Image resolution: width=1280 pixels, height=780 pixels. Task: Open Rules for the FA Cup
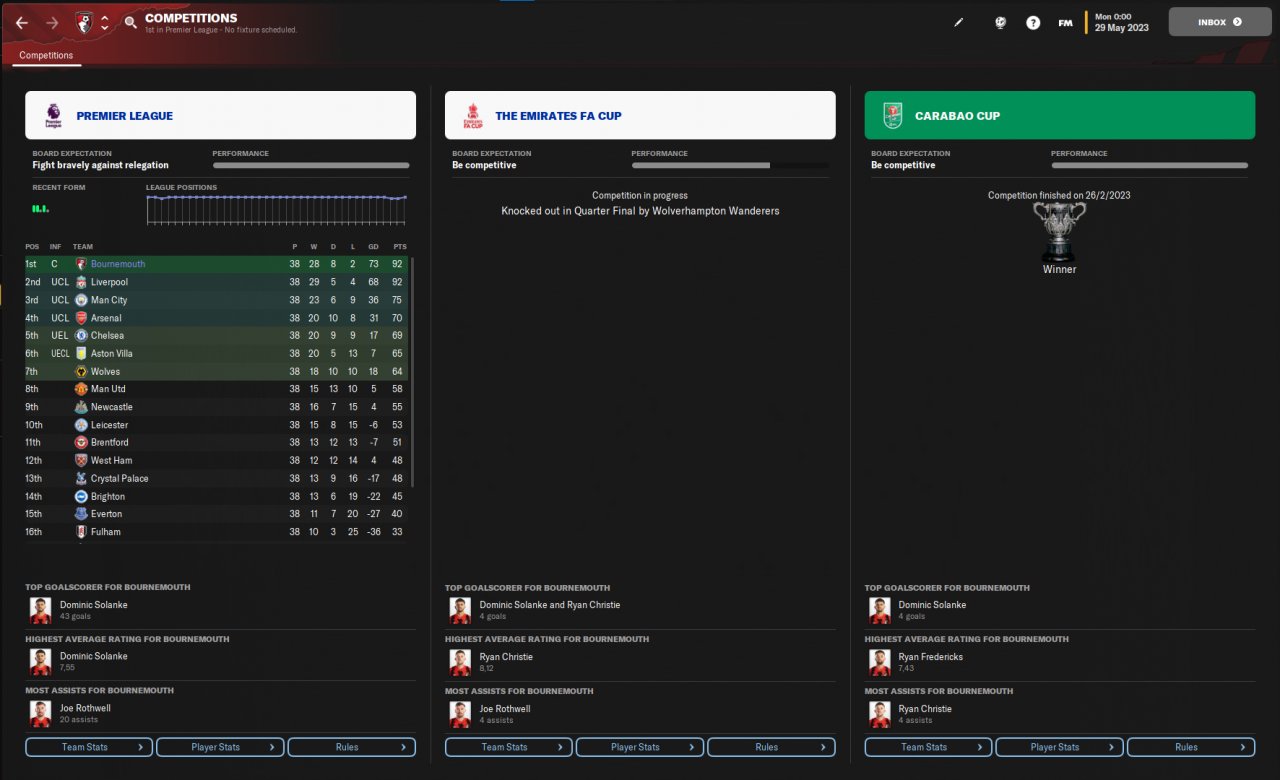tap(771, 747)
